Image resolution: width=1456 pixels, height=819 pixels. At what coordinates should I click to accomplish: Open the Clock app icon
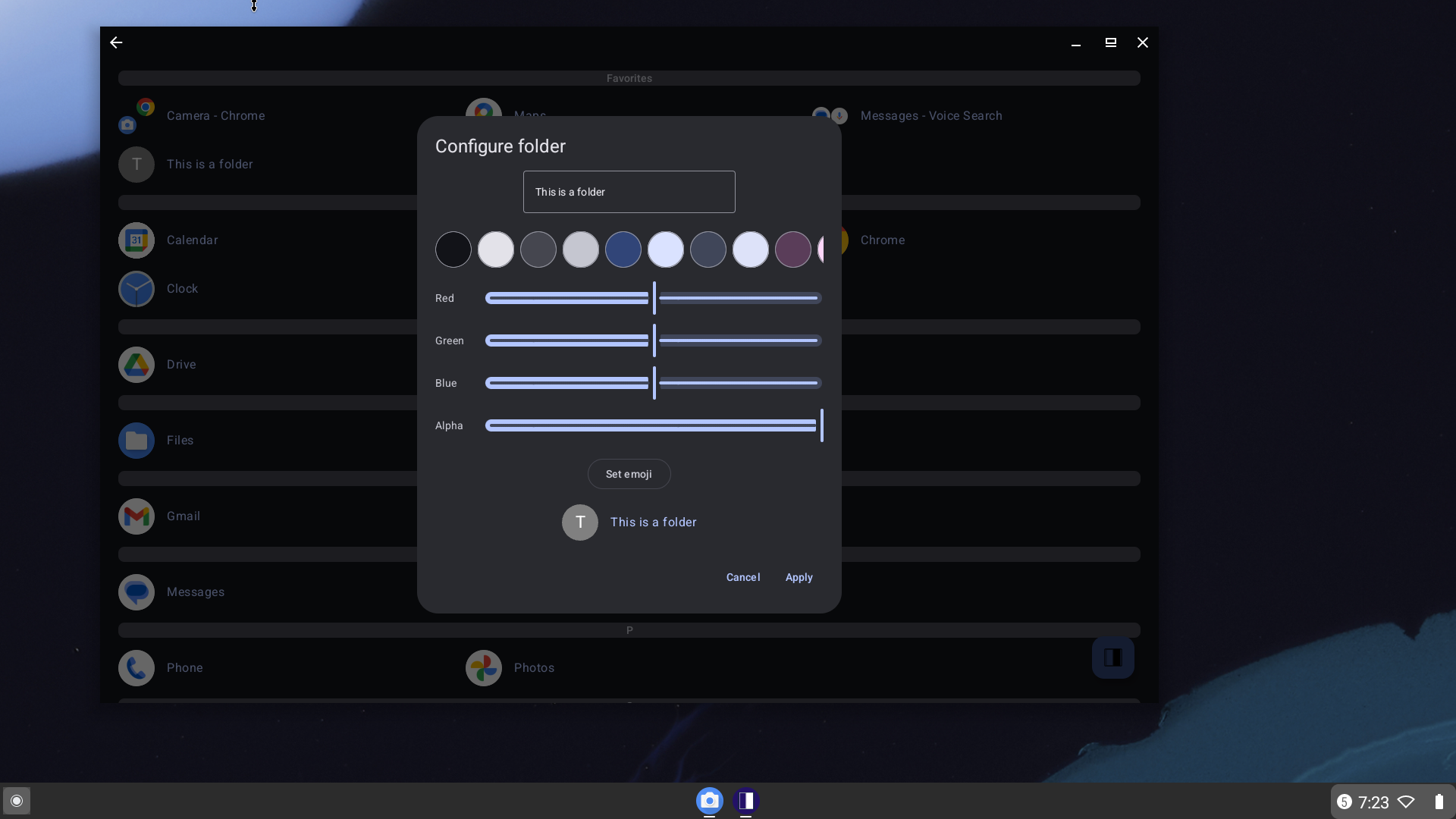click(x=136, y=289)
